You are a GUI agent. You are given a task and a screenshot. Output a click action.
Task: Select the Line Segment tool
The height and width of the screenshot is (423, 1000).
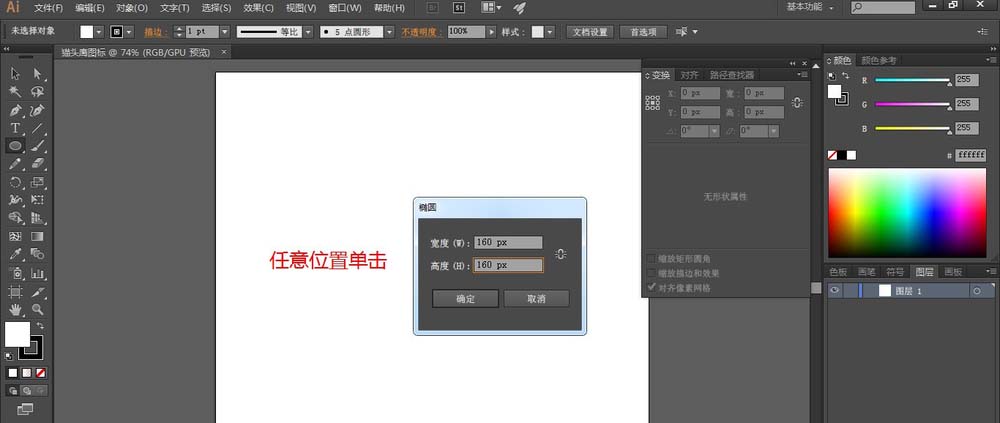tap(38, 128)
